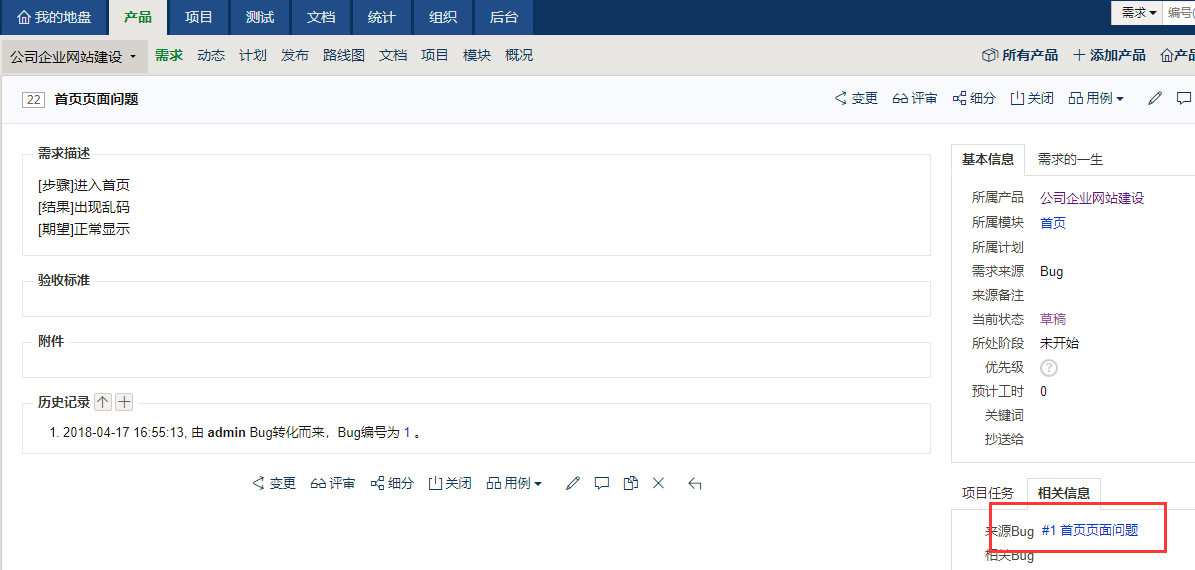Click bottom toolbar pencil edit icon
The image size is (1195, 570).
coord(573,483)
